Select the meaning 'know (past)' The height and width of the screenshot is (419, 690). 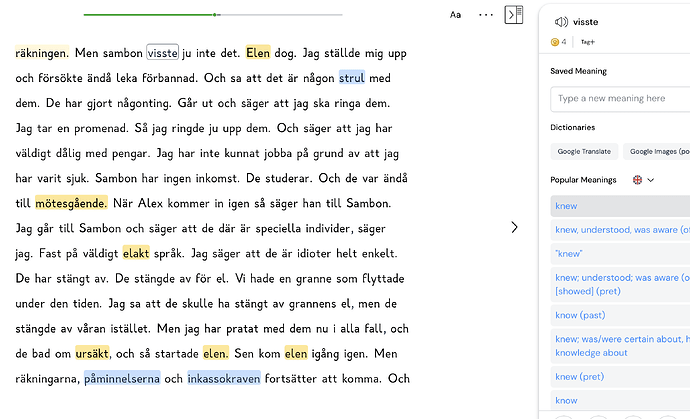620,315
